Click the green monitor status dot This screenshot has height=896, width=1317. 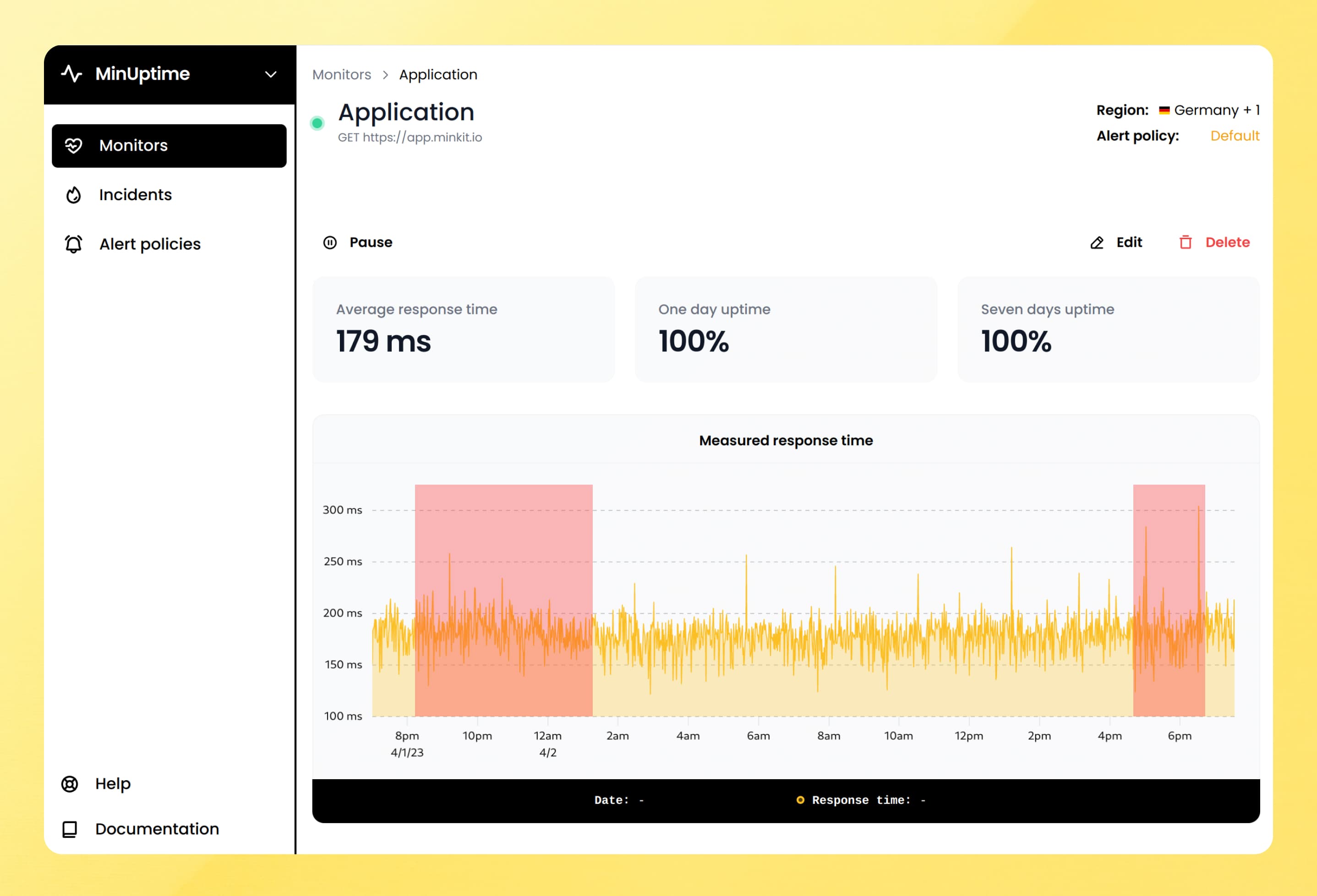[x=317, y=122]
